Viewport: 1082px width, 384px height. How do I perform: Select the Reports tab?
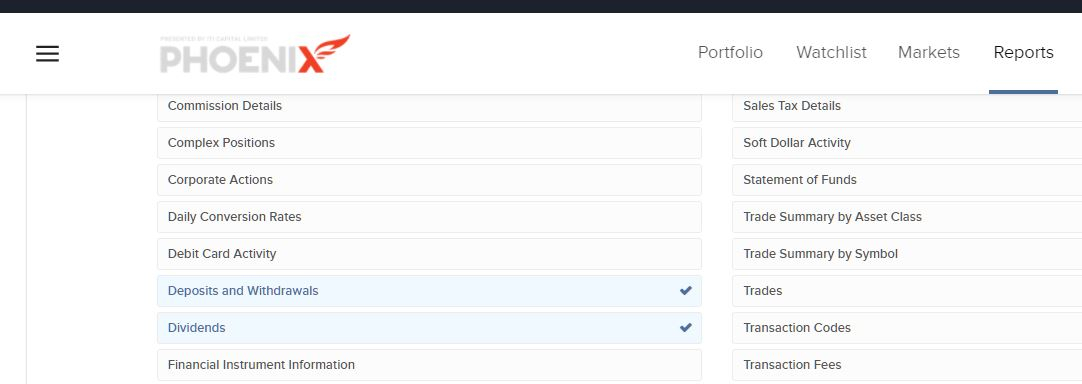tap(1023, 52)
